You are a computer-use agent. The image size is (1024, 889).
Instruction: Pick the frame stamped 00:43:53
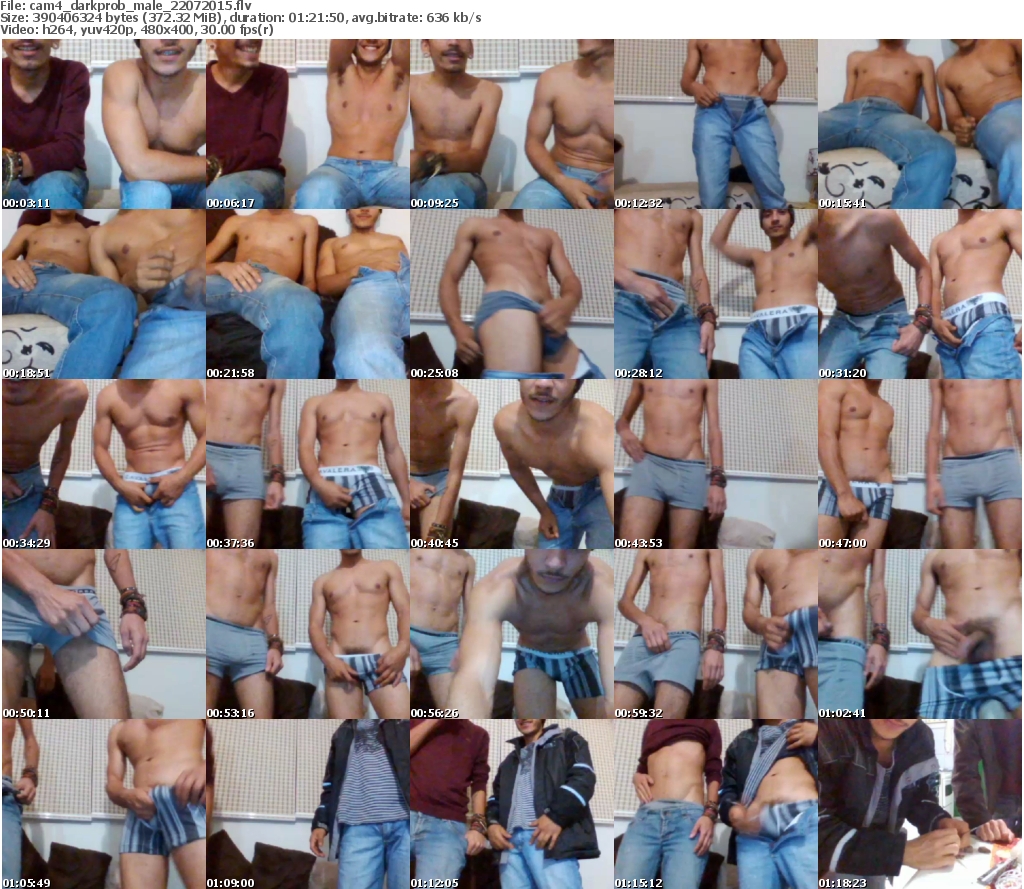point(716,464)
